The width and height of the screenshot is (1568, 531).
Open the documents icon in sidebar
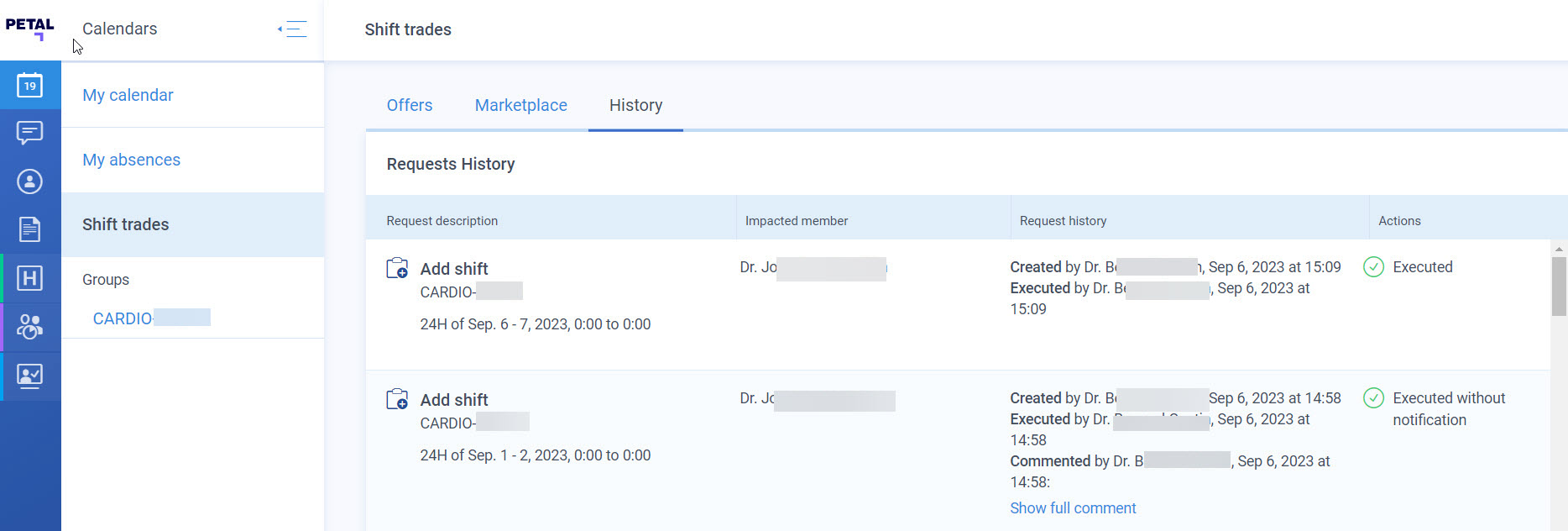pos(30,229)
